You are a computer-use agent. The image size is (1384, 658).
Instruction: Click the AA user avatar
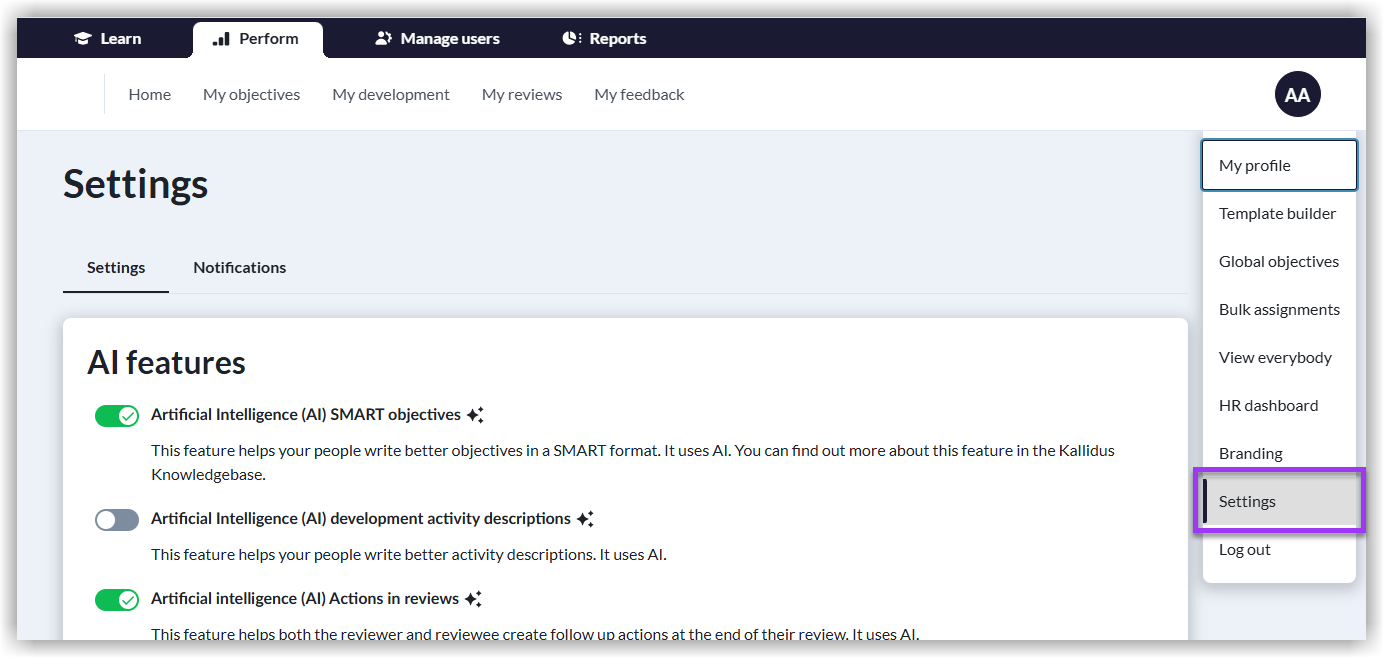[x=1297, y=95]
